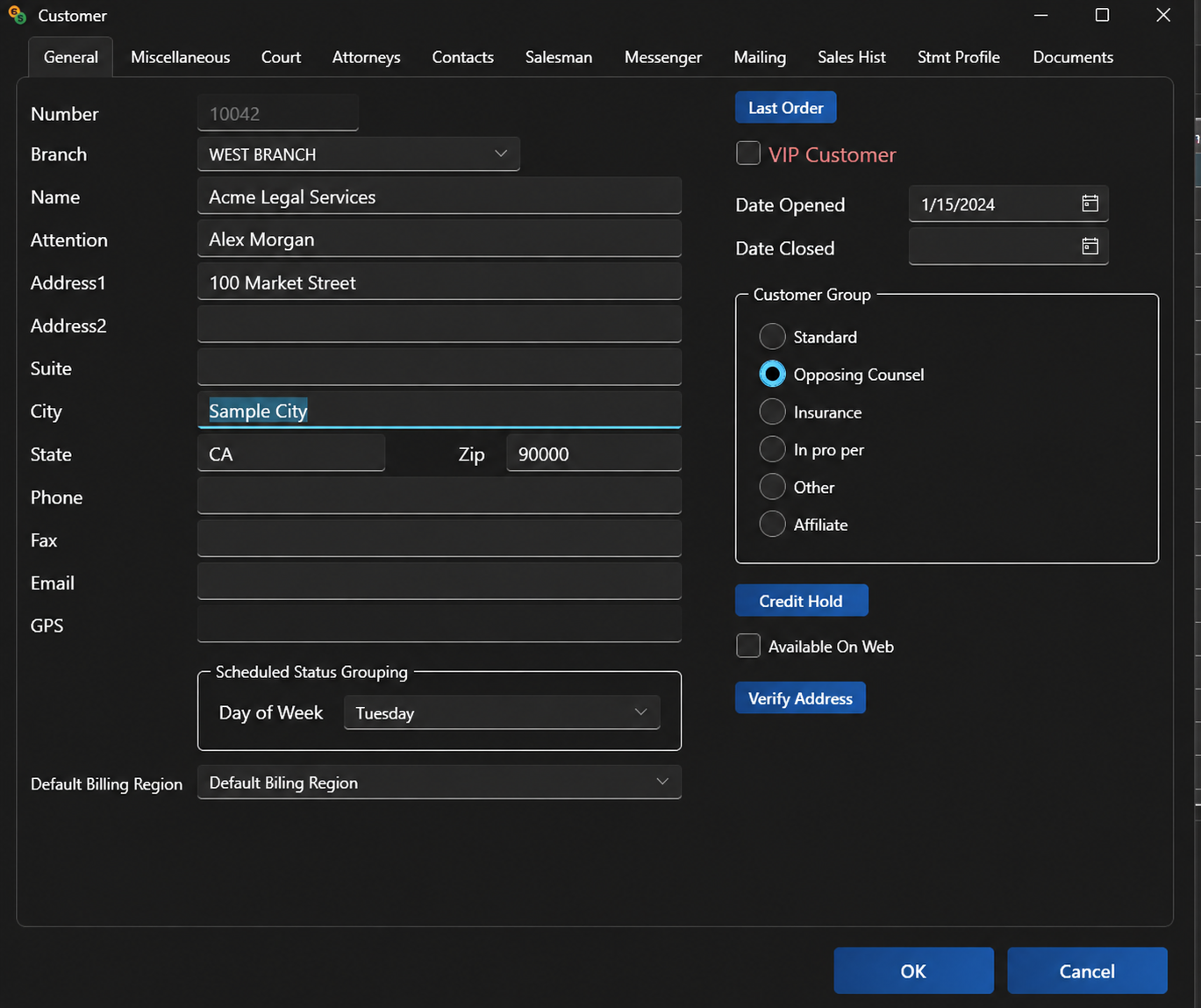Choose the Insurance customer group
Screen dimensions: 1201x1008
[772, 411]
